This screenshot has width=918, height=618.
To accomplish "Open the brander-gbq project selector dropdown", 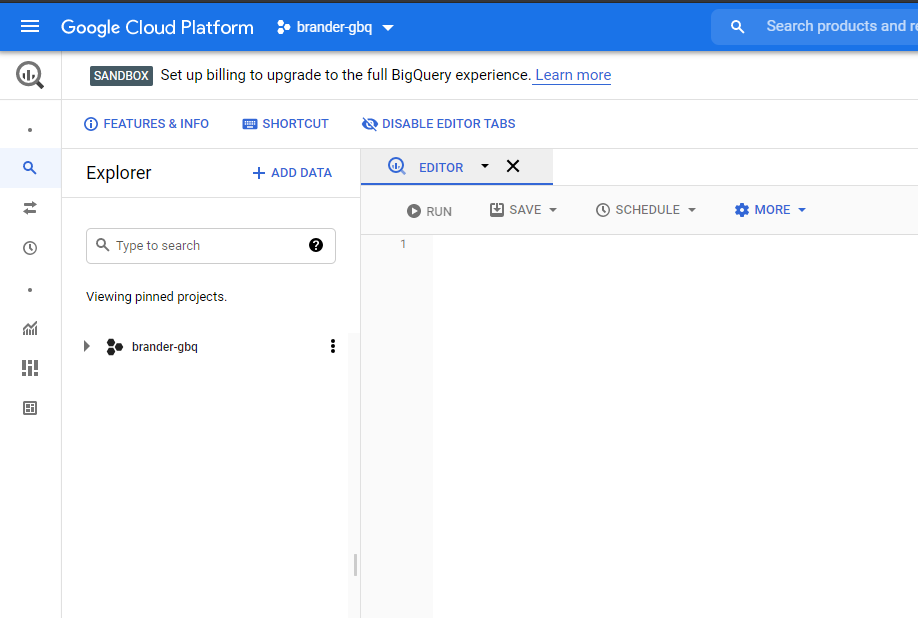I will pyautogui.click(x=335, y=27).
